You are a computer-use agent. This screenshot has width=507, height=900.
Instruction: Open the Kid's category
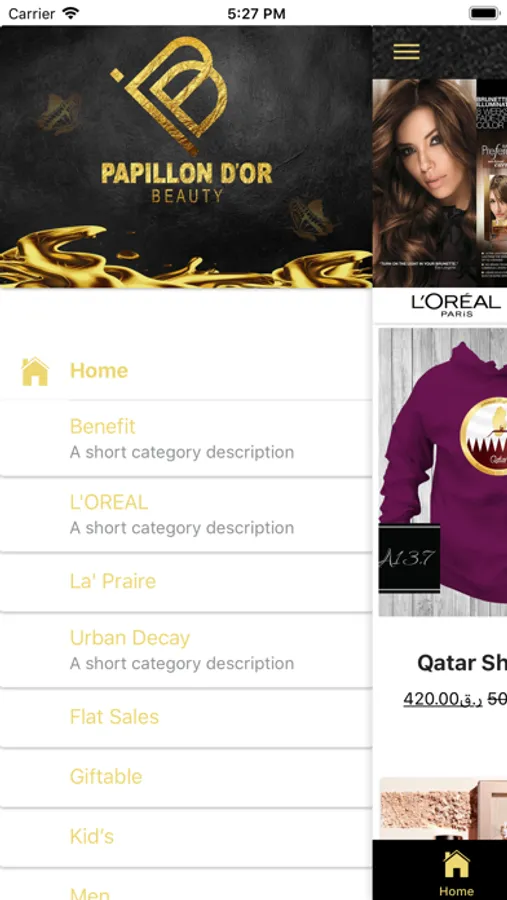pos(186,836)
